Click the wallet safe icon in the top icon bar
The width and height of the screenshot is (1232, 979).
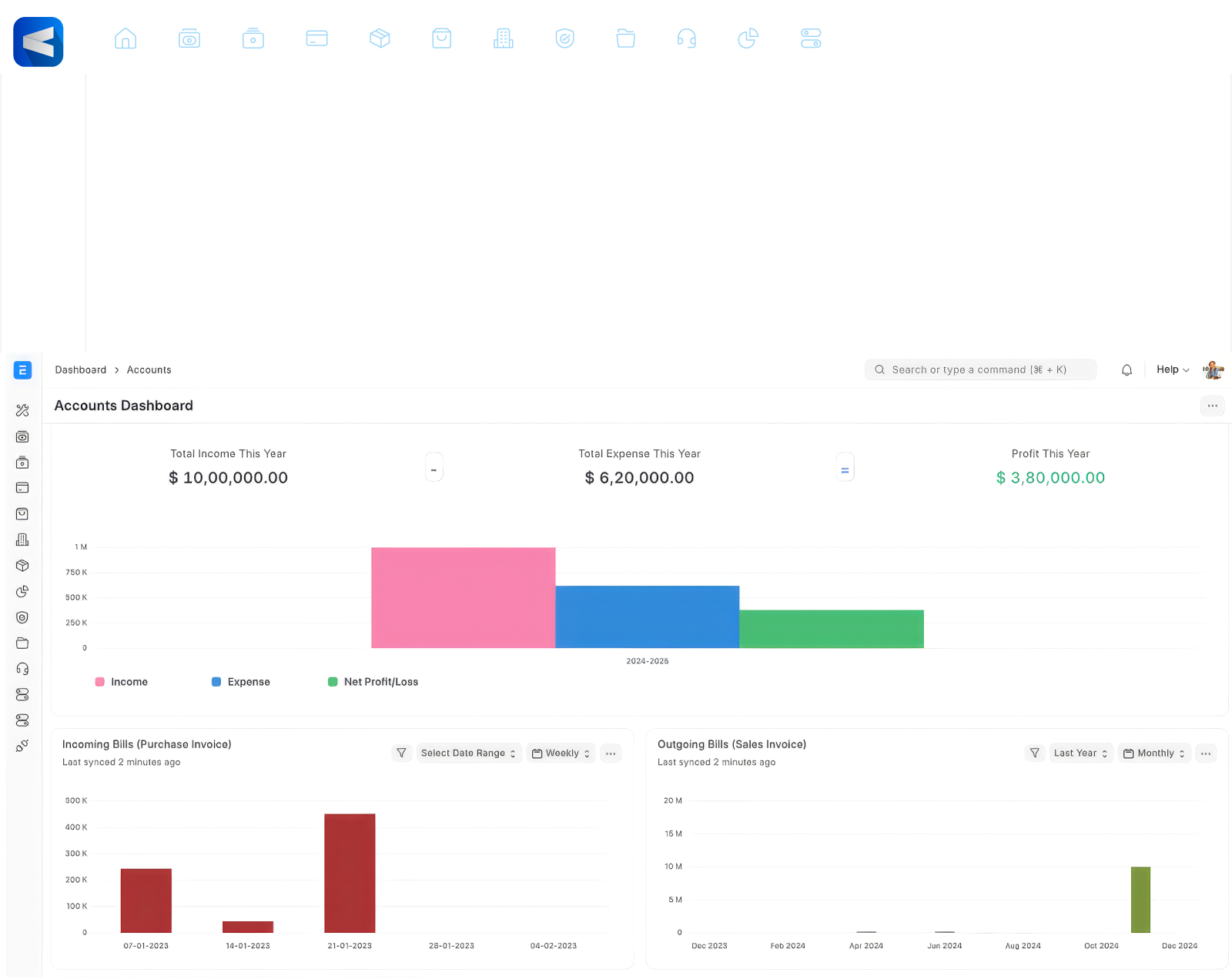click(253, 38)
